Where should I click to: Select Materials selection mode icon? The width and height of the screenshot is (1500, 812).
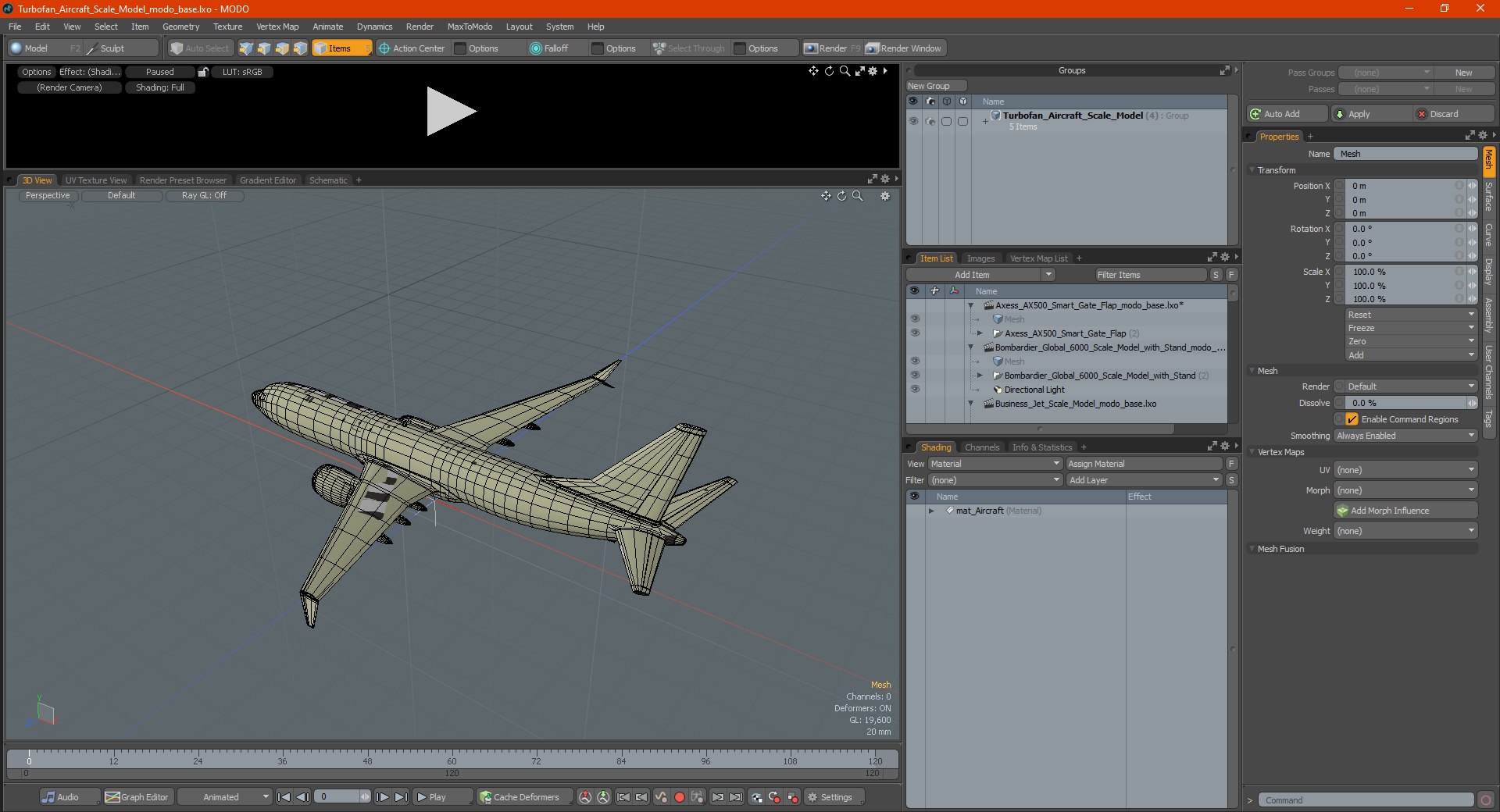[300, 48]
